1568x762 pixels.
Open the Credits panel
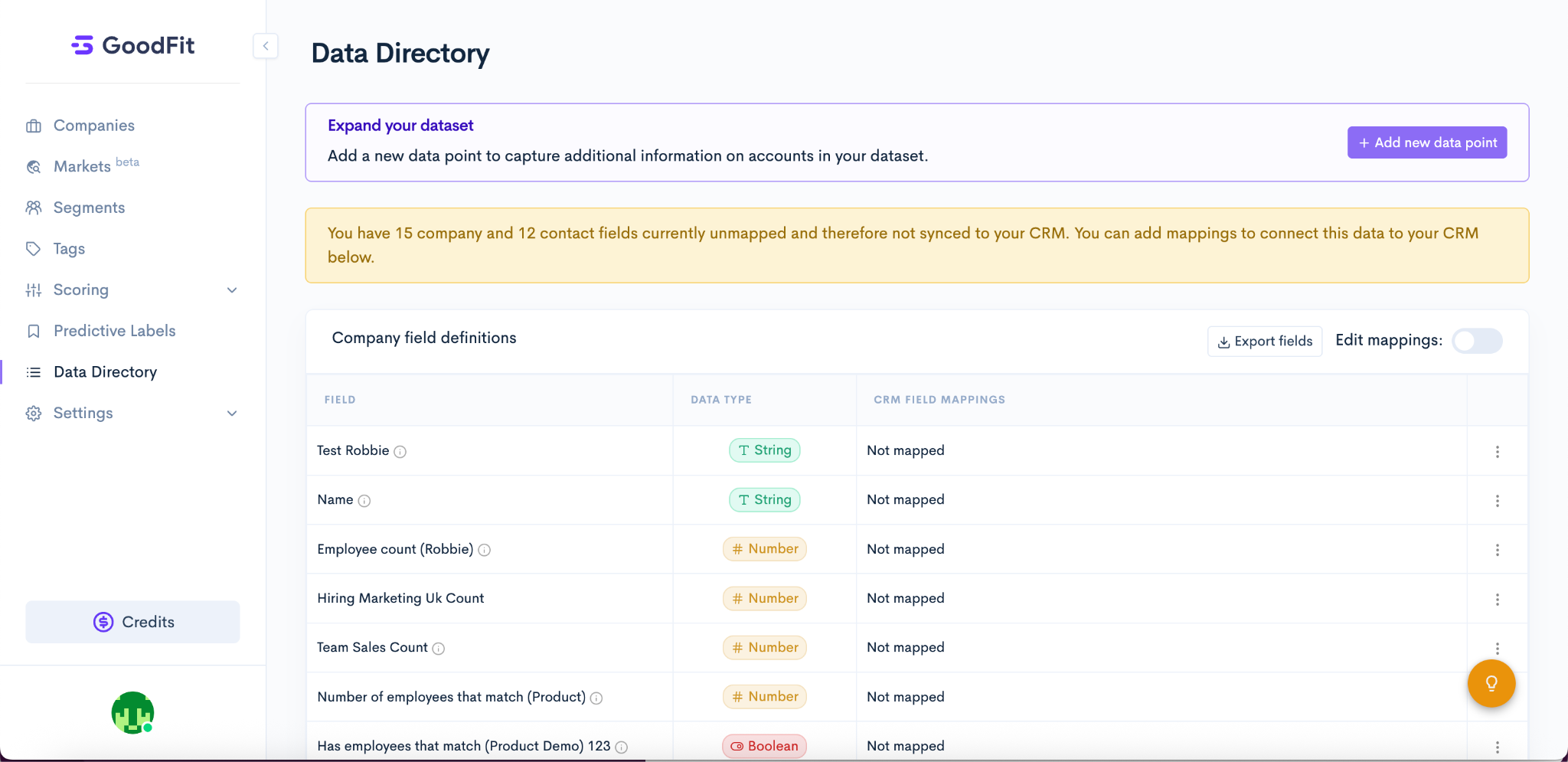132,622
